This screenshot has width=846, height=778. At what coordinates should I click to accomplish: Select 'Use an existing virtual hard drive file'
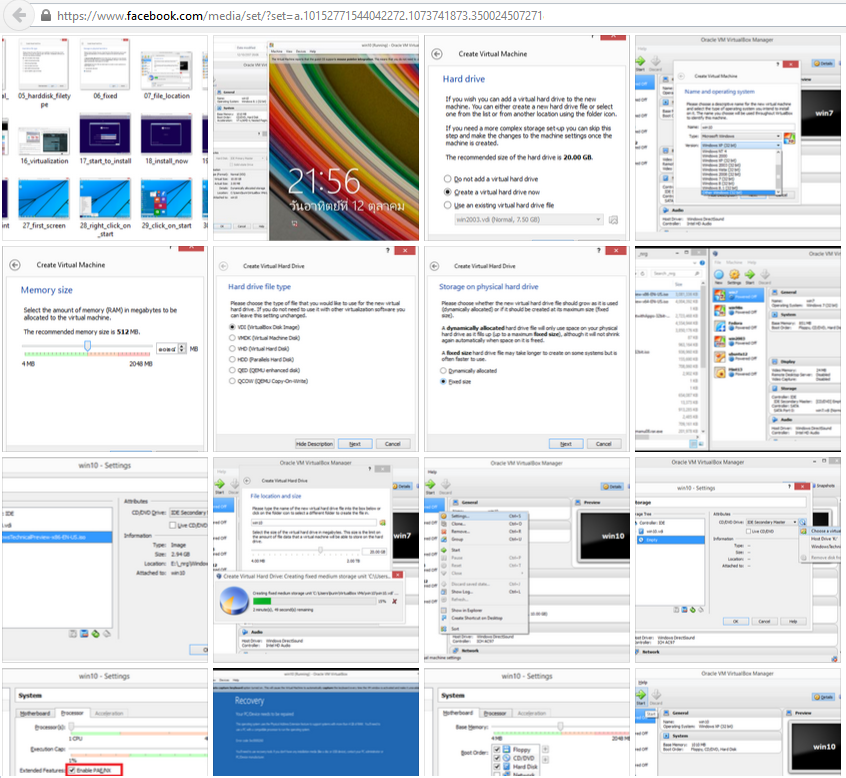pos(499,205)
